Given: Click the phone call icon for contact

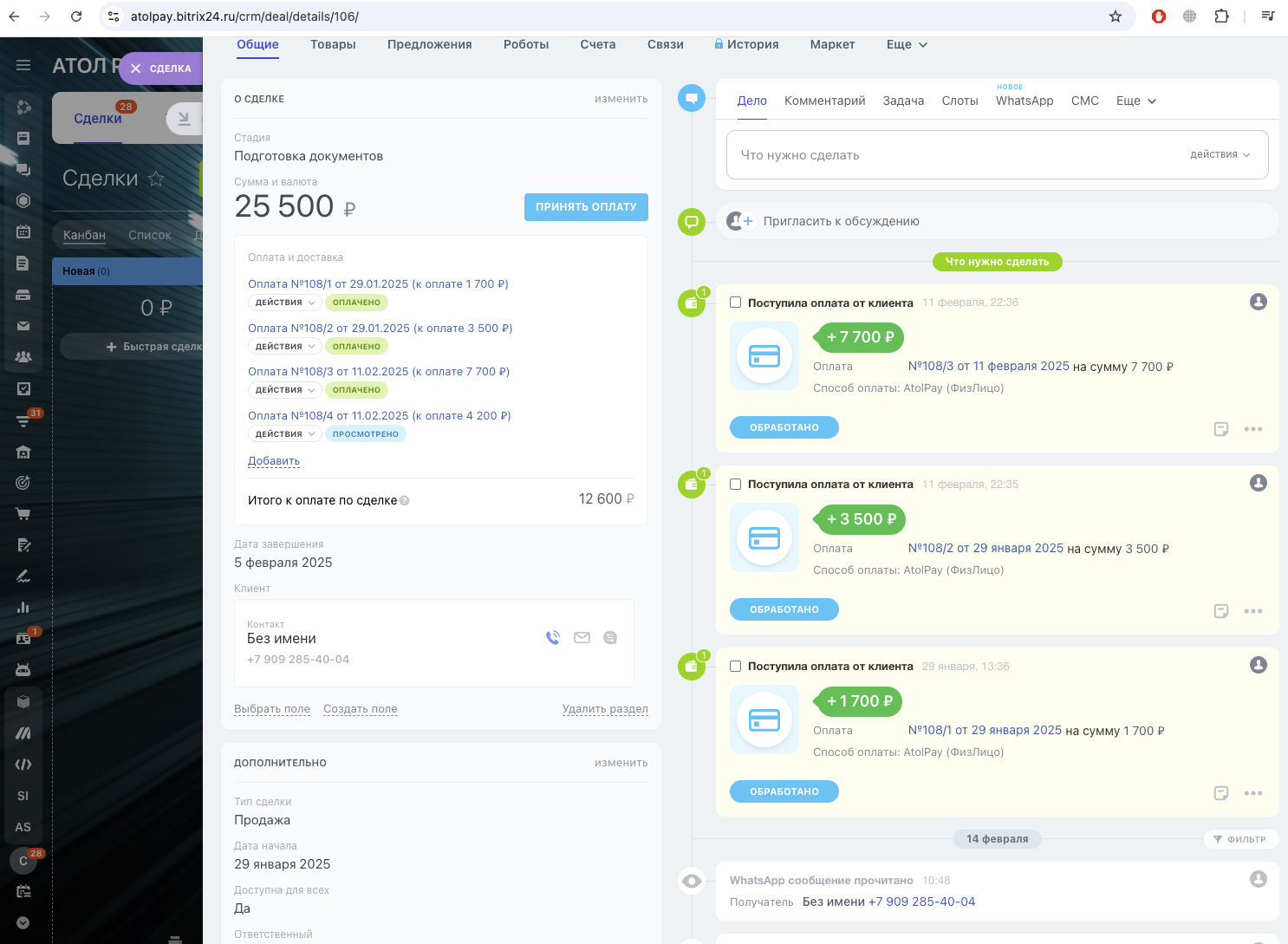Looking at the screenshot, I should [x=553, y=638].
